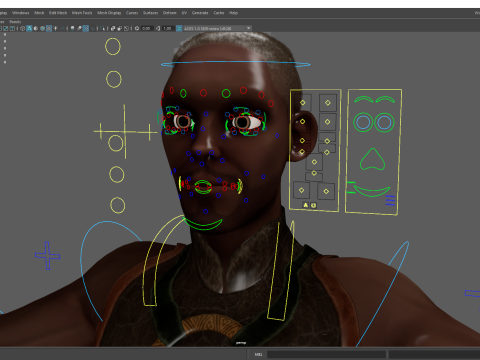Toggle depth of field icon
The height and width of the screenshot is (360, 480).
pyautogui.click(x=92, y=28)
